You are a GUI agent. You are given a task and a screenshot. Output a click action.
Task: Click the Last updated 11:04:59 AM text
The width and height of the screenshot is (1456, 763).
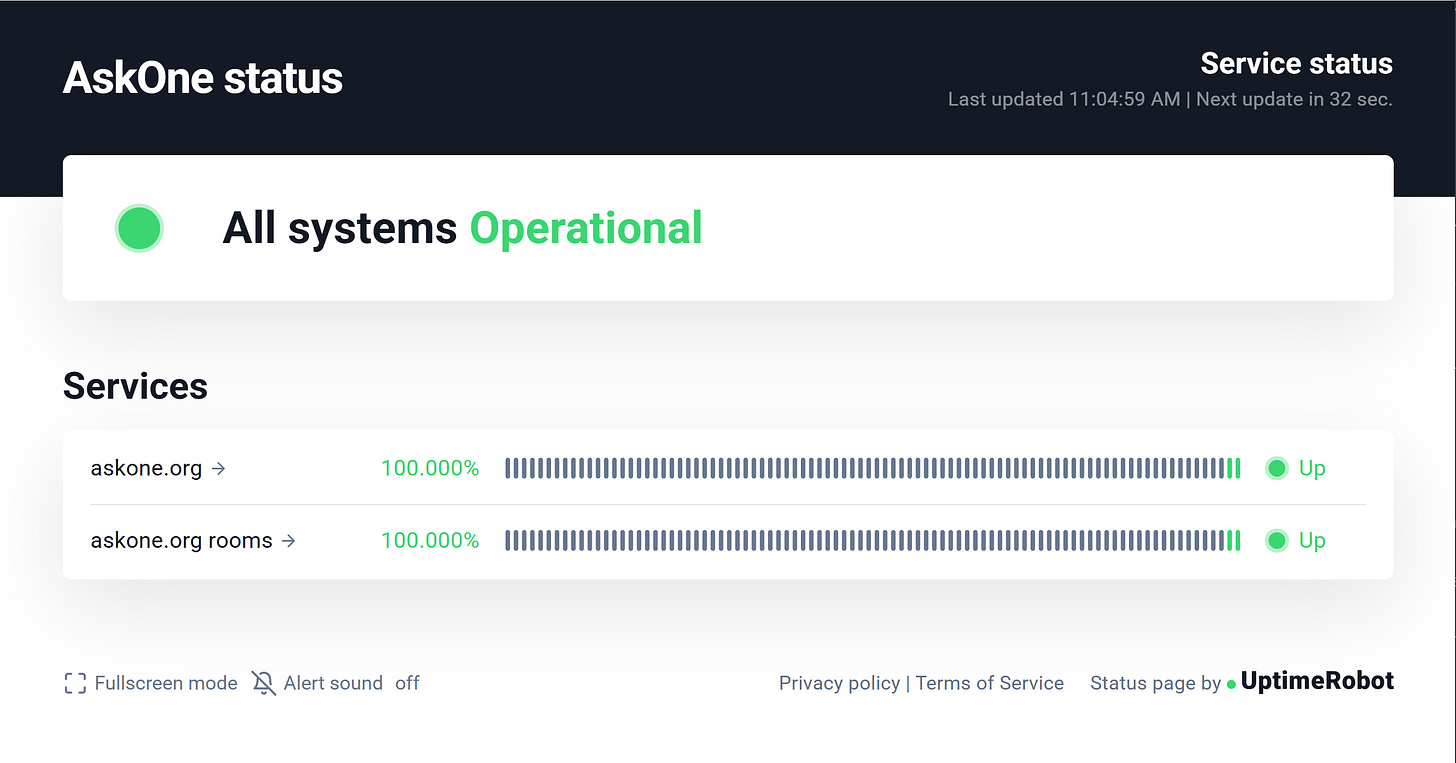(x=1064, y=99)
